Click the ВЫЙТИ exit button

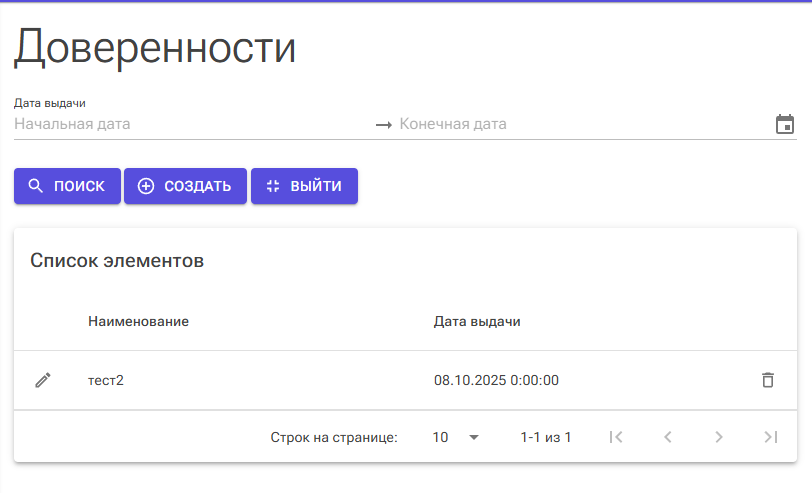(304, 186)
